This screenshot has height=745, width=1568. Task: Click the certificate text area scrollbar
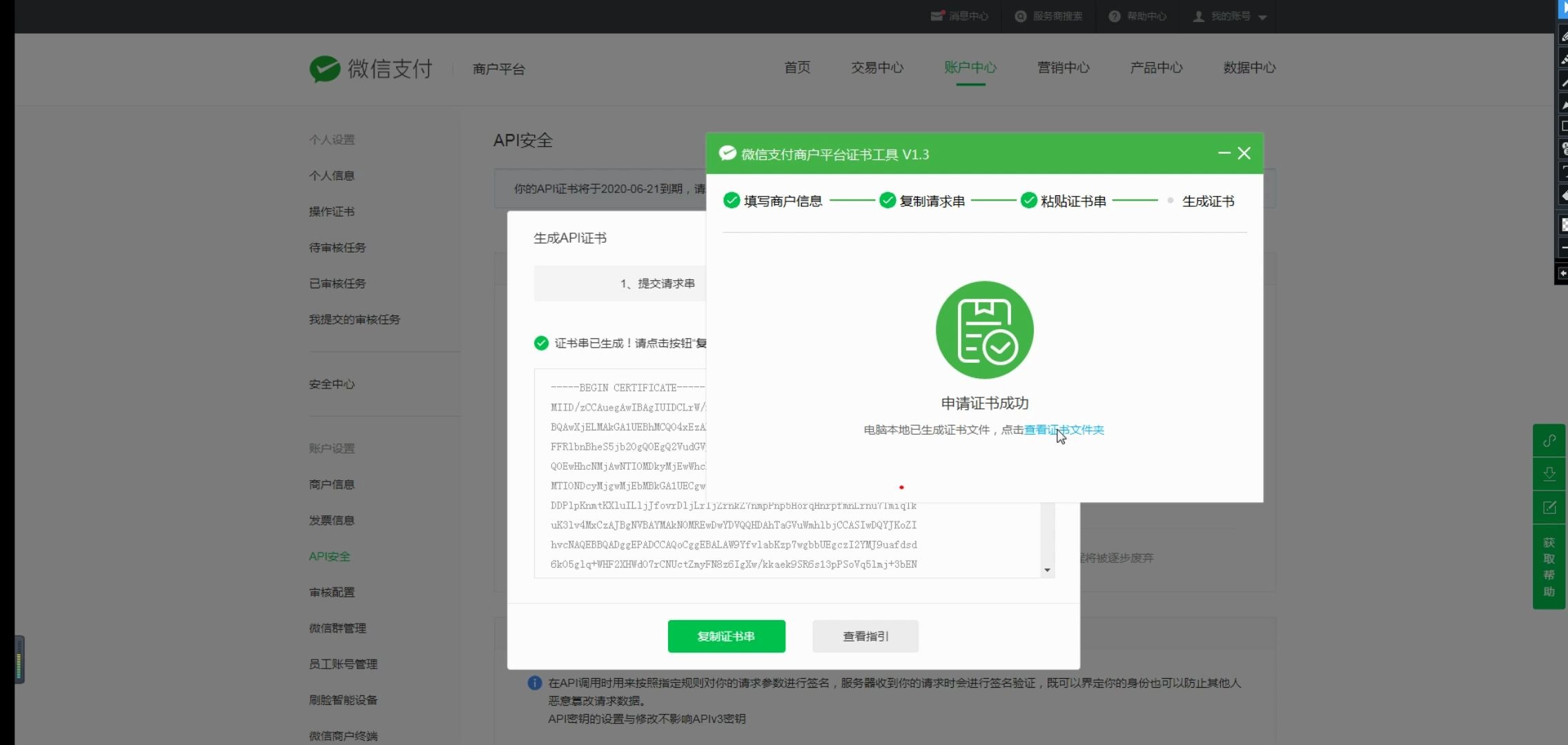[x=1047, y=538]
